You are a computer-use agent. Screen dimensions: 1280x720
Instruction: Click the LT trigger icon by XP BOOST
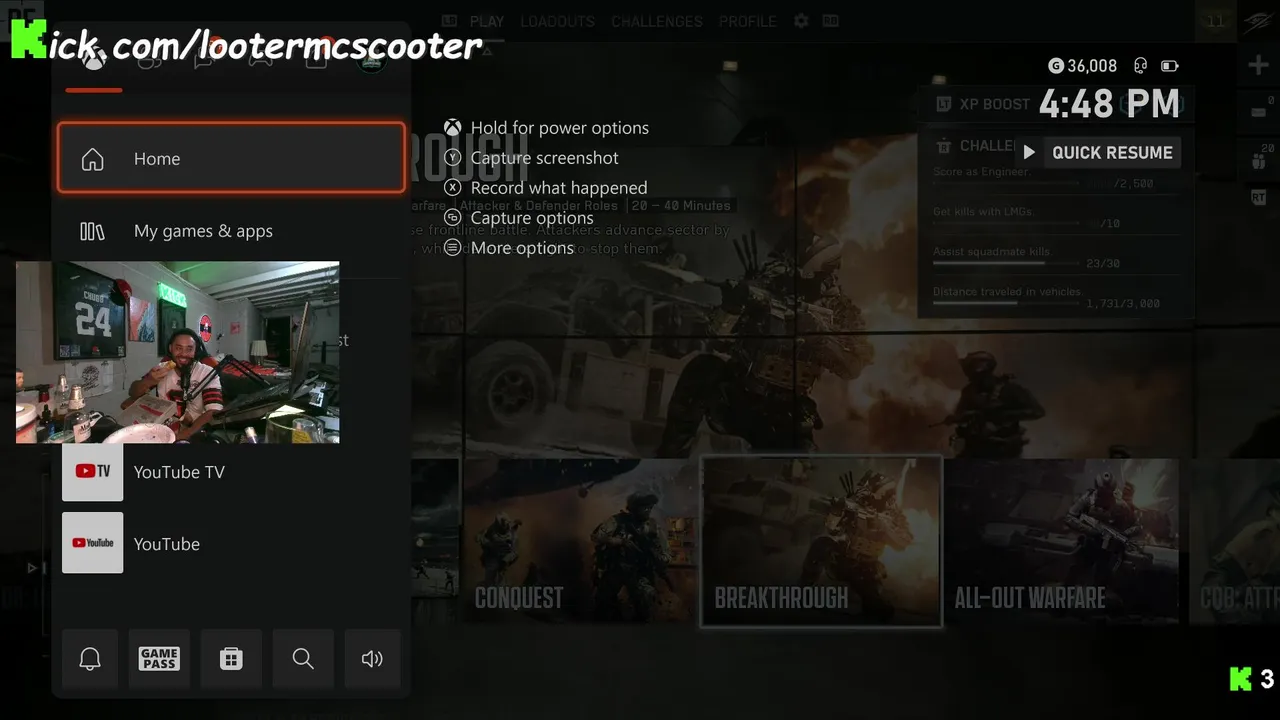coord(943,104)
